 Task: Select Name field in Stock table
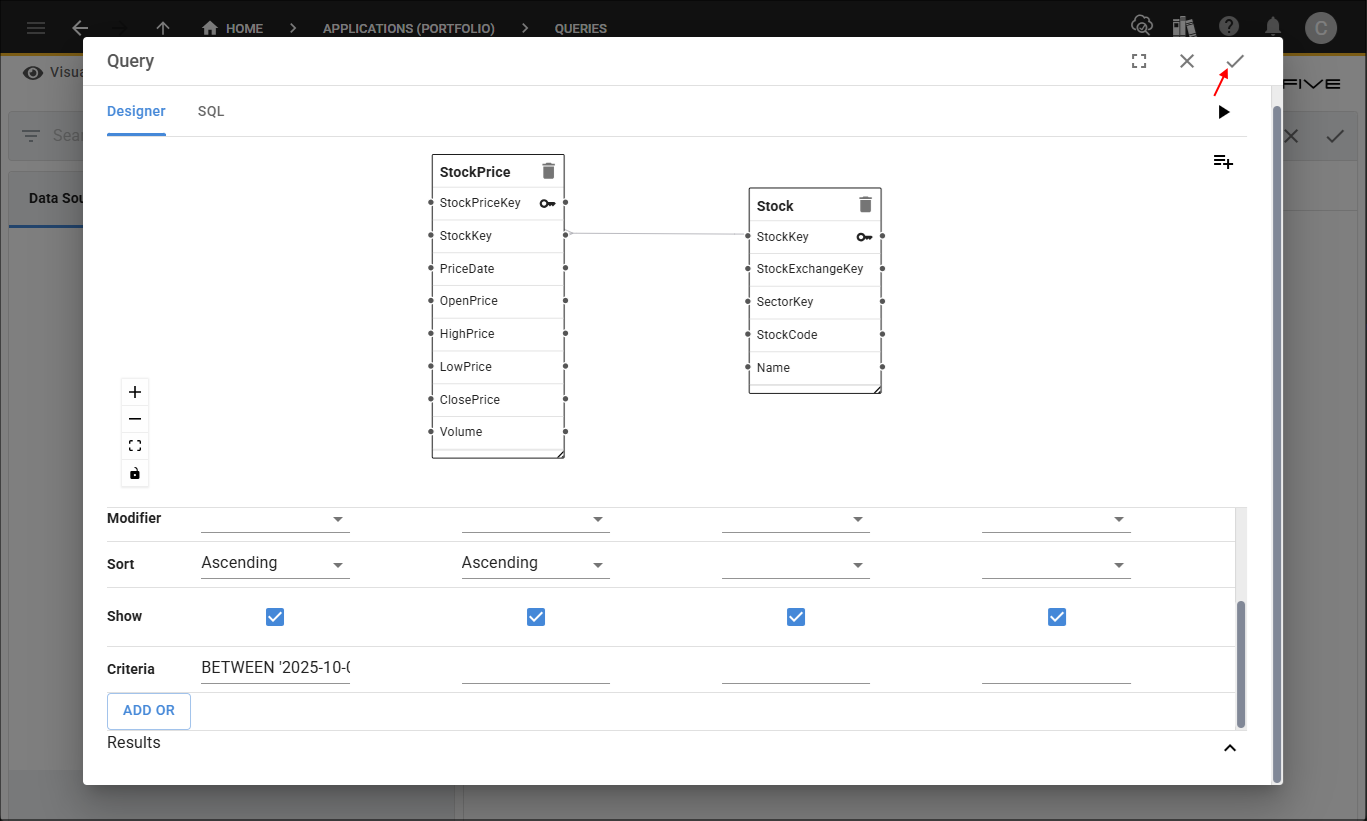point(815,368)
